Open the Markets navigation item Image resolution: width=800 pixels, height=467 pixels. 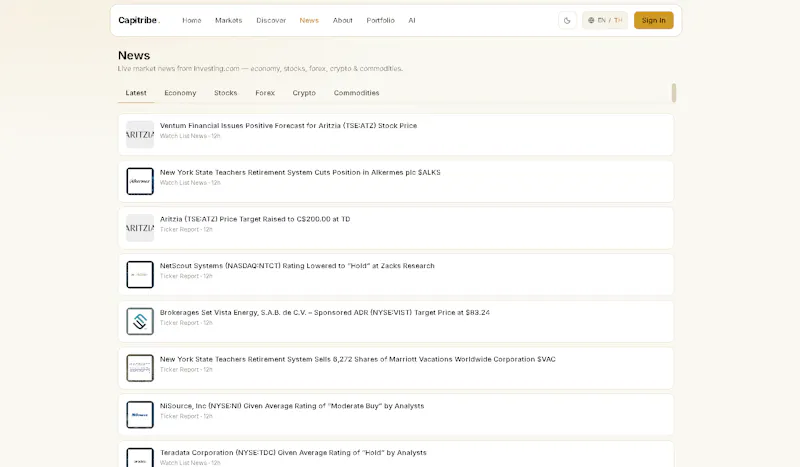pyautogui.click(x=229, y=20)
